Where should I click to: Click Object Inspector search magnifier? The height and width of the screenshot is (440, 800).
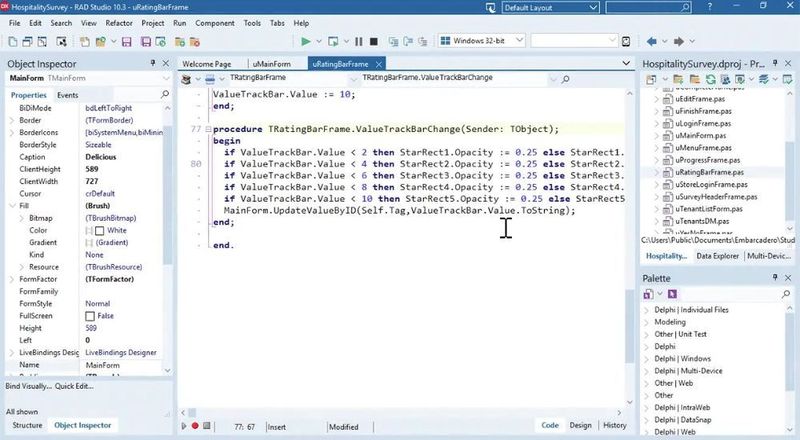tap(165, 94)
